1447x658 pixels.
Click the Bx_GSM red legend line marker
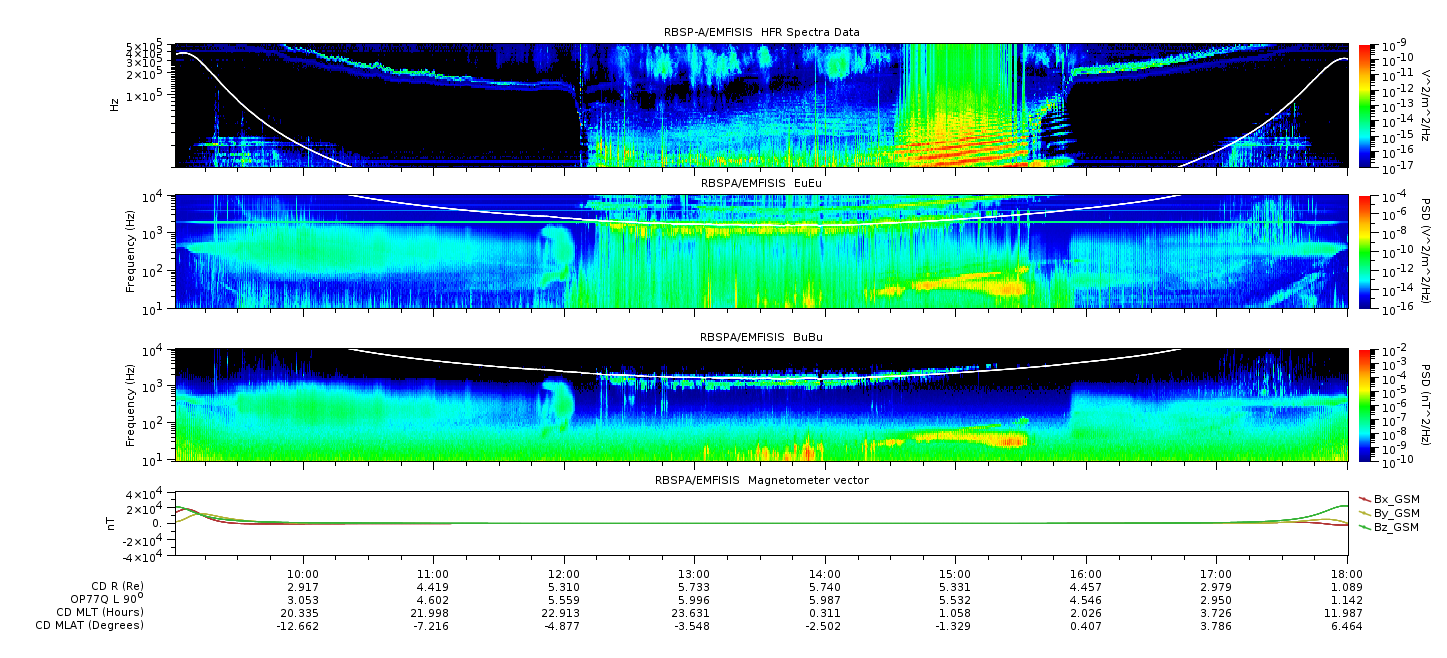pyautogui.click(x=1365, y=498)
